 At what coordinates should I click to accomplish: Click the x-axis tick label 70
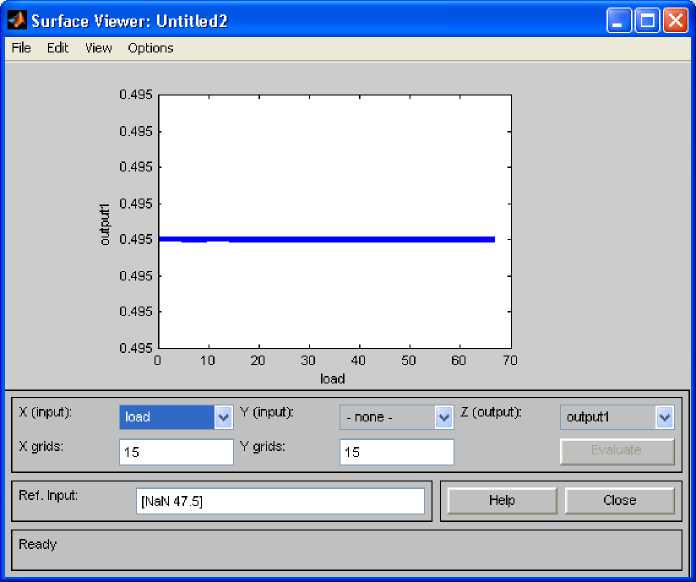tap(510, 360)
